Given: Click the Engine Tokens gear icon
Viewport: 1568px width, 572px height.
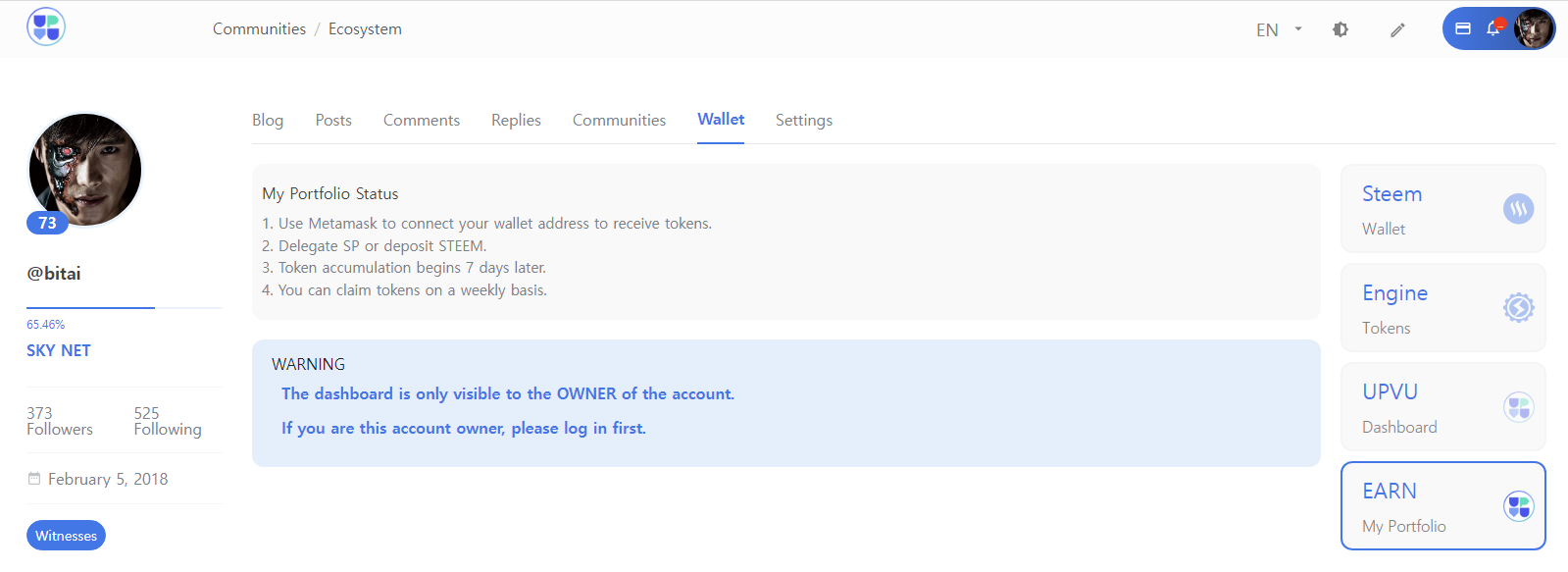Looking at the screenshot, I should pyautogui.click(x=1518, y=308).
